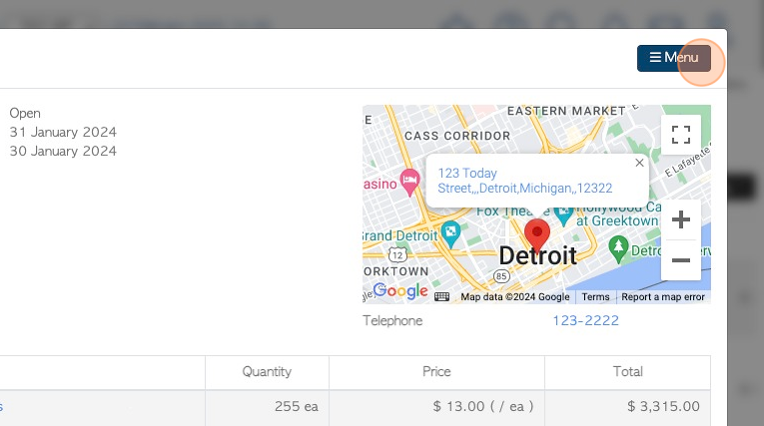Zoom in on the map
764x426 pixels.
click(680, 219)
